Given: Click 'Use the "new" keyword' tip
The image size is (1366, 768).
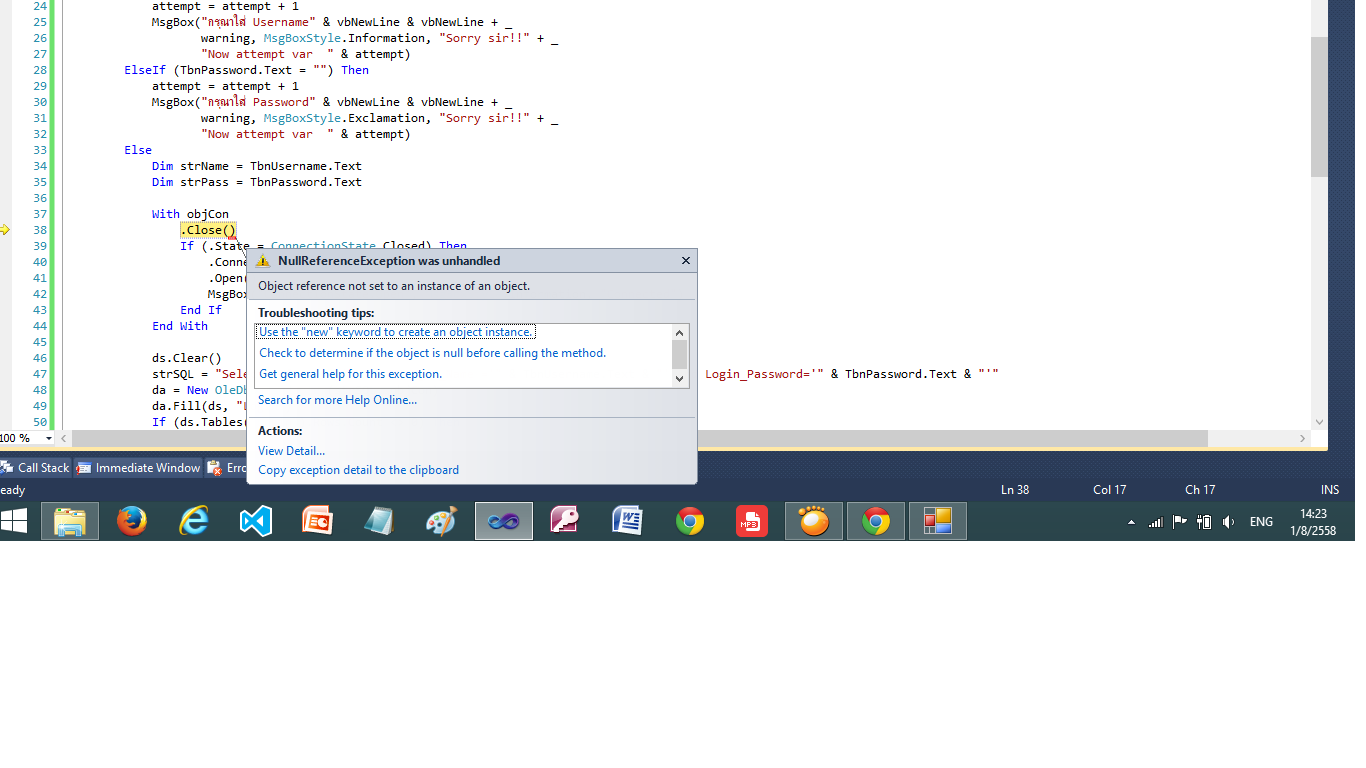Looking at the screenshot, I should coord(396,332).
